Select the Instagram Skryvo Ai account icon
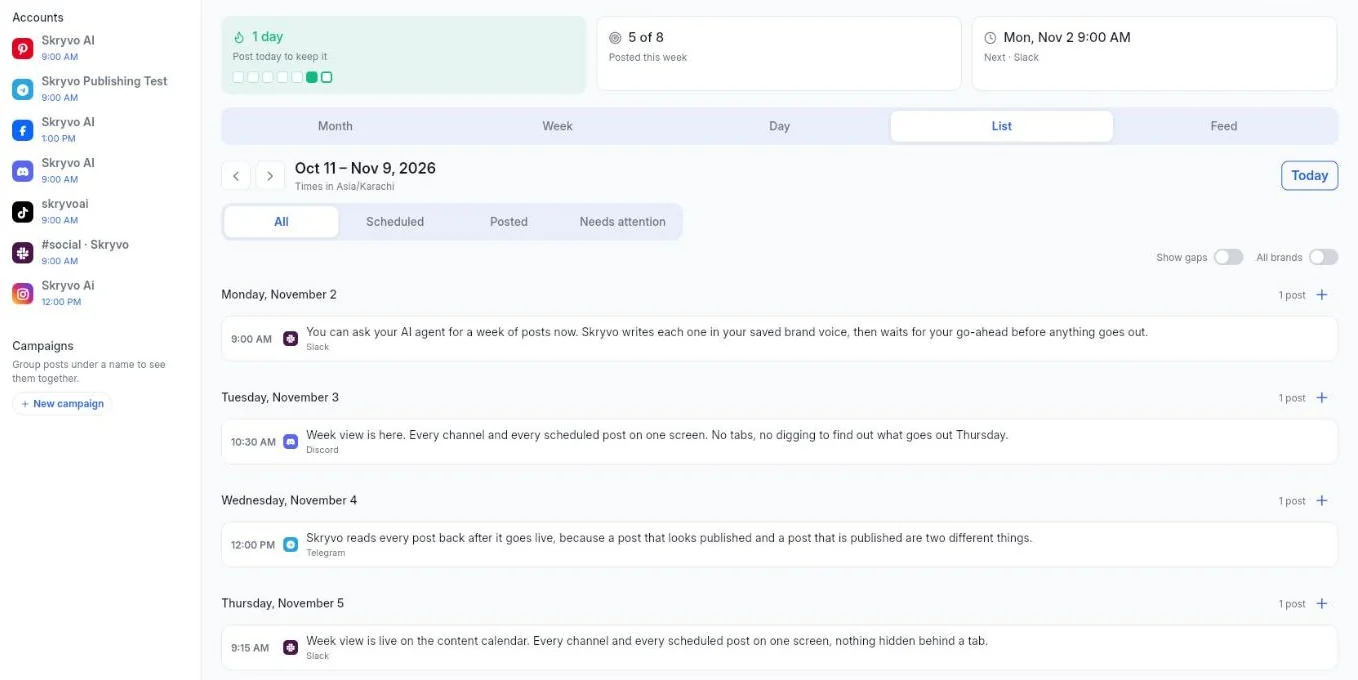Image resolution: width=1358 pixels, height=680 pixels. [x=23, y=294]
